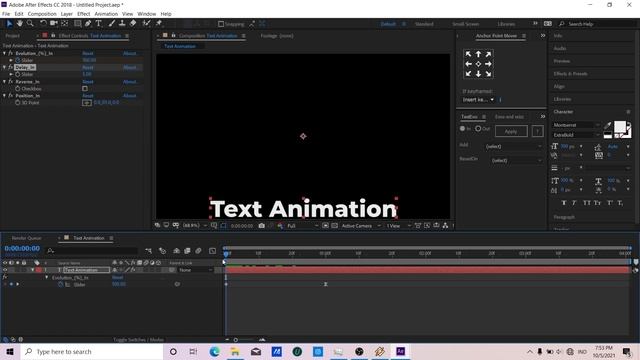Open the Insert keyframe dropdown
640x360 pixels.
(478, 100)
